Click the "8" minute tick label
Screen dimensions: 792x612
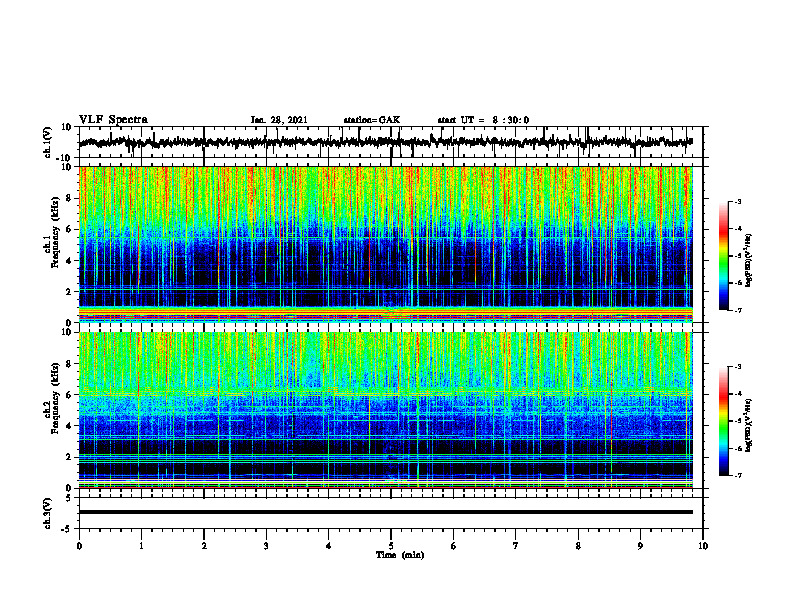pyautogui.click(x=578, y=546)
